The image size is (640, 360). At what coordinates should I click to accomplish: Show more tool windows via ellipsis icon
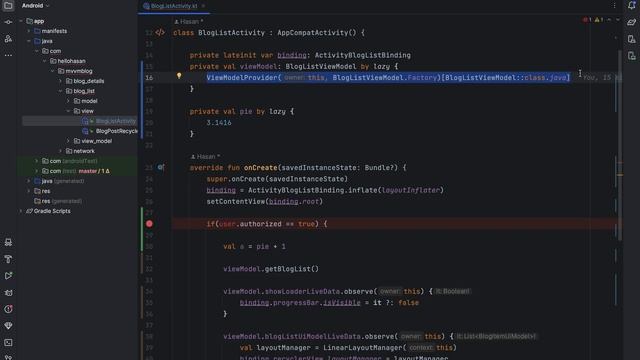click(8, 55)
